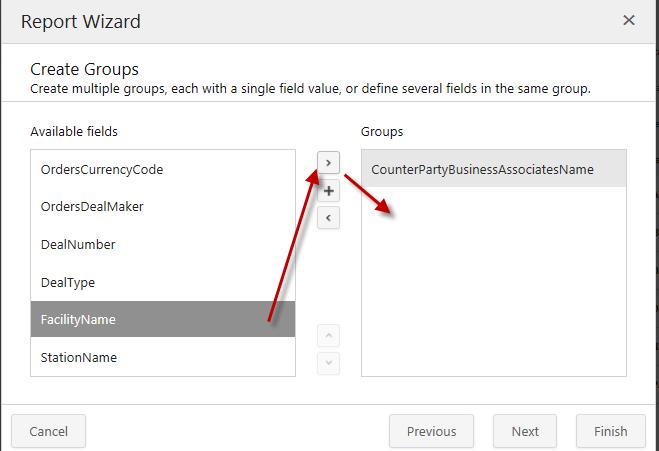Remove group using the left arrow button
This screenshot has width=659, height=451.
pos(328,217)
